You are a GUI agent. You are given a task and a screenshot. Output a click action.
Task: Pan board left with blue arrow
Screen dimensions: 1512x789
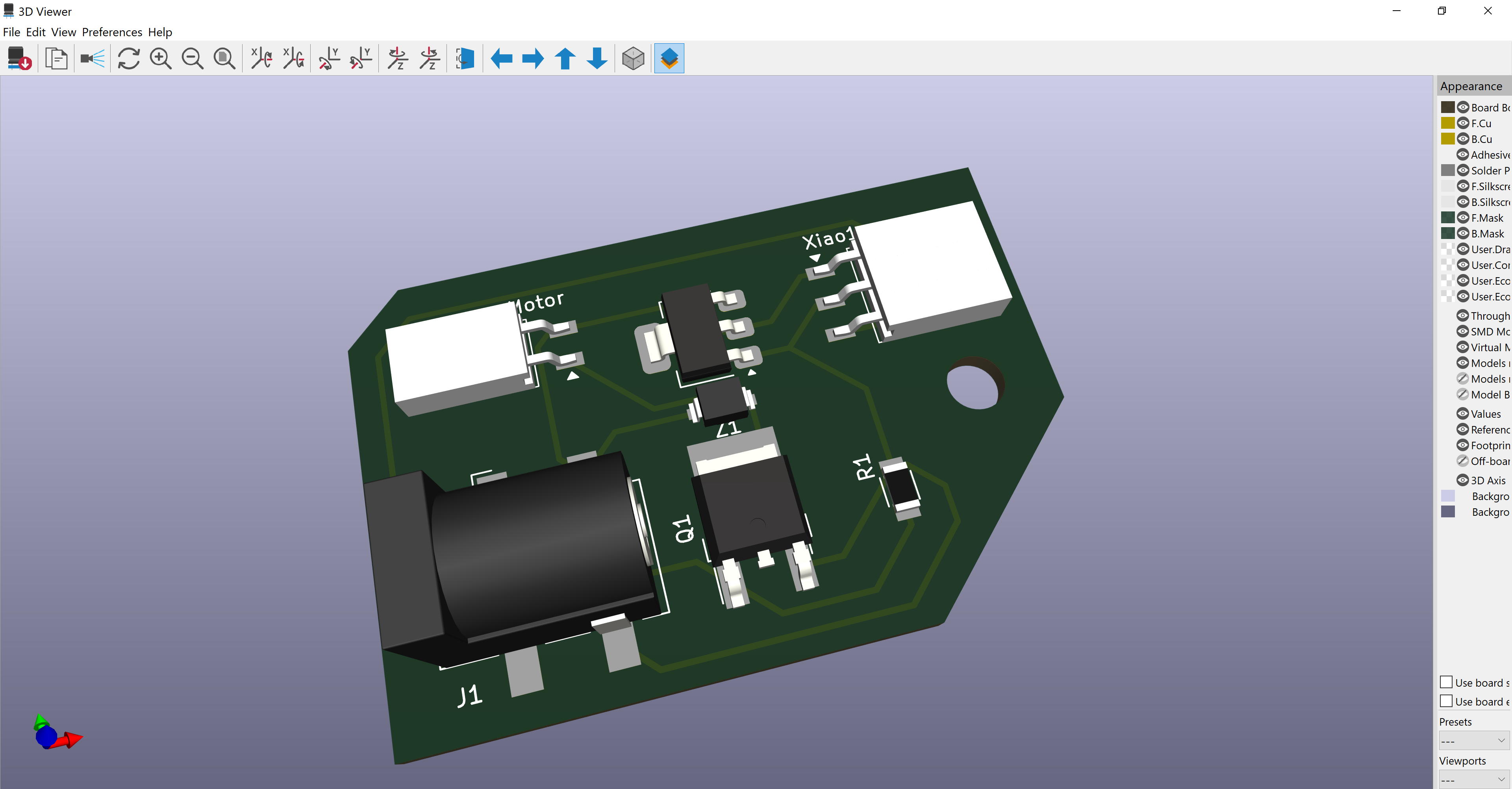pyautogui.click(x=501, y=58)
